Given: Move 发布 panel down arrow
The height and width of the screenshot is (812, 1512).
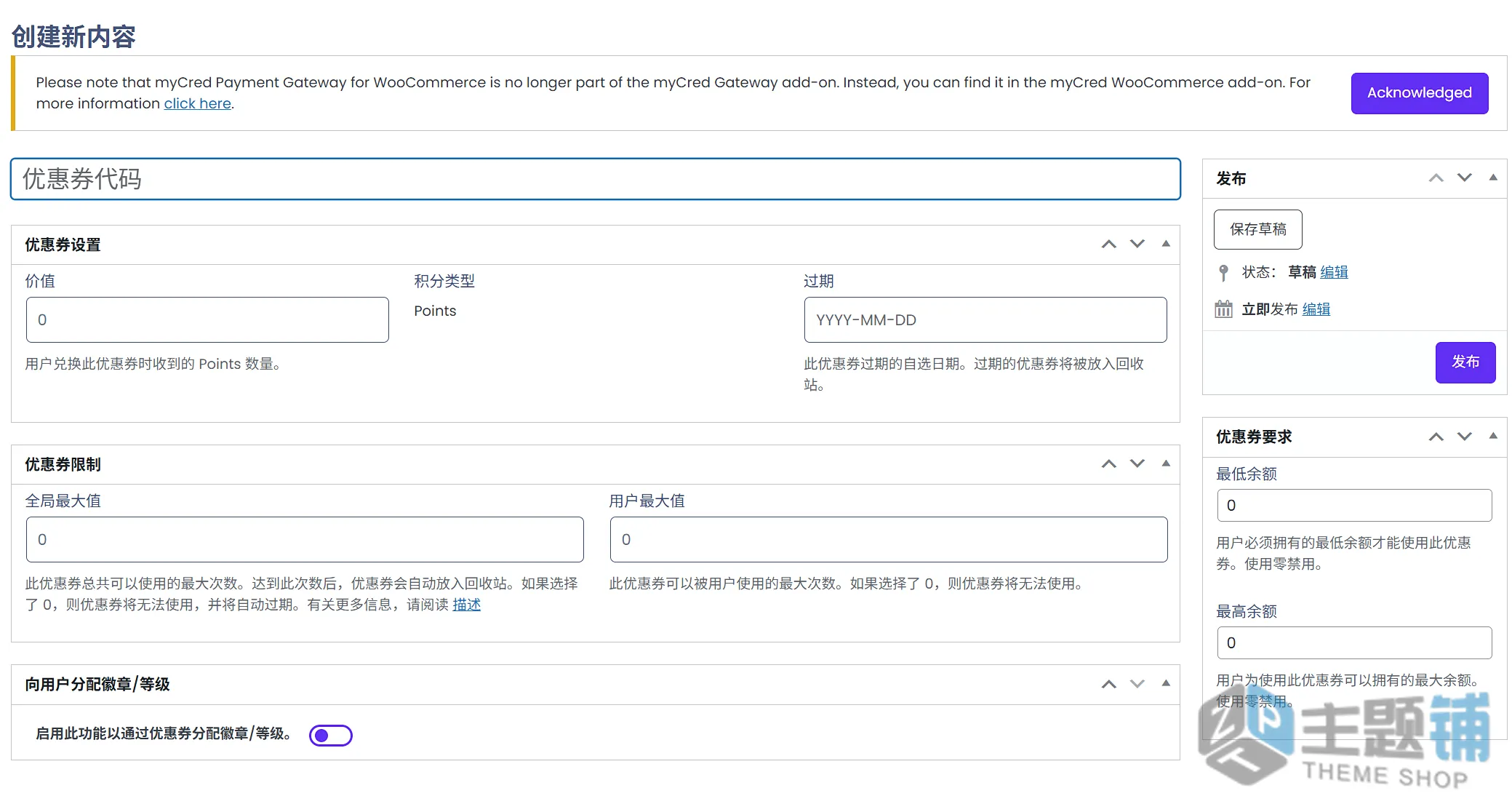Looking at the screenshot, I should (1465, 178).
